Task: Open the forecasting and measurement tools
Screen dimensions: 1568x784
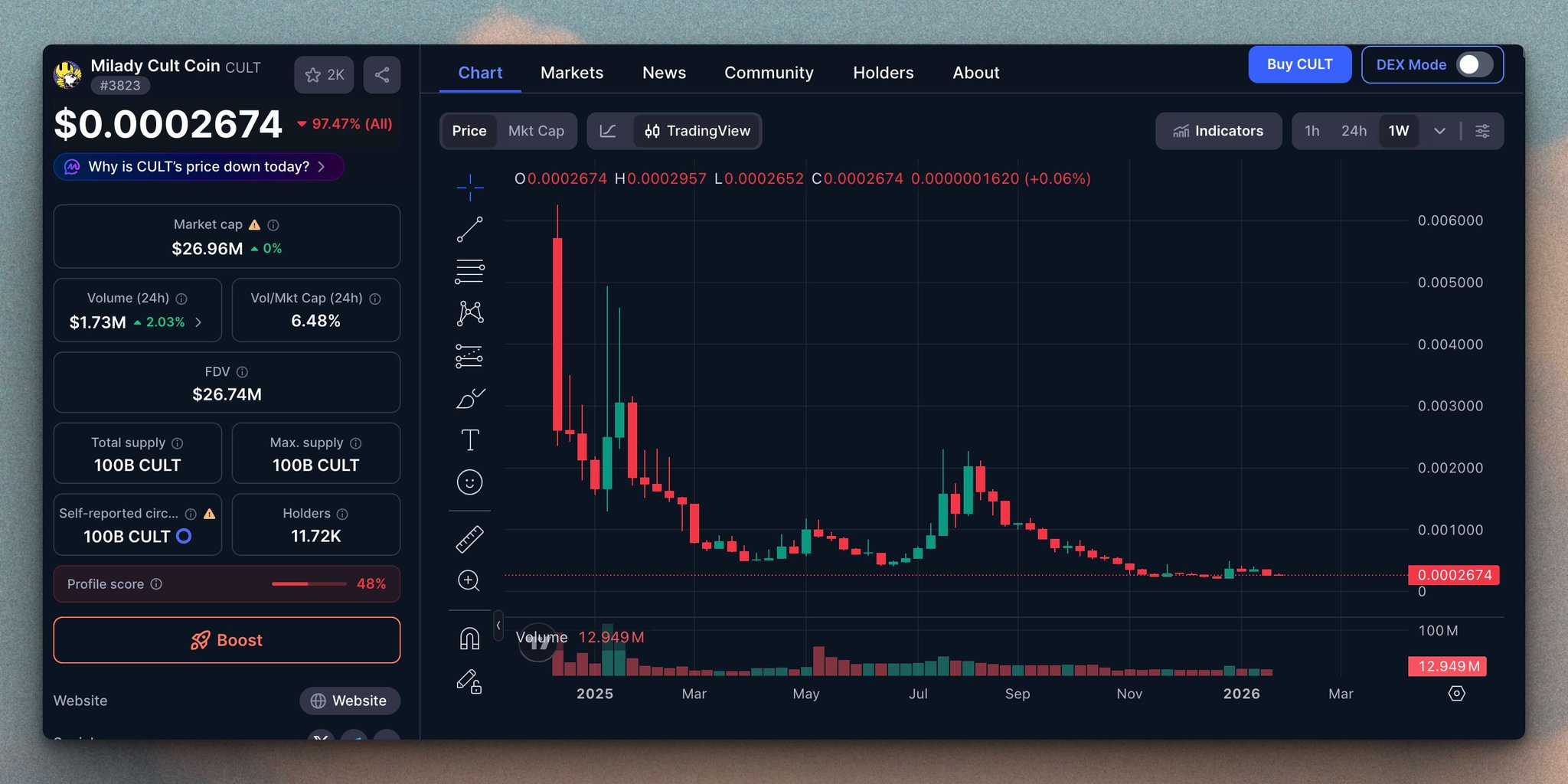Action: (469, 356)
